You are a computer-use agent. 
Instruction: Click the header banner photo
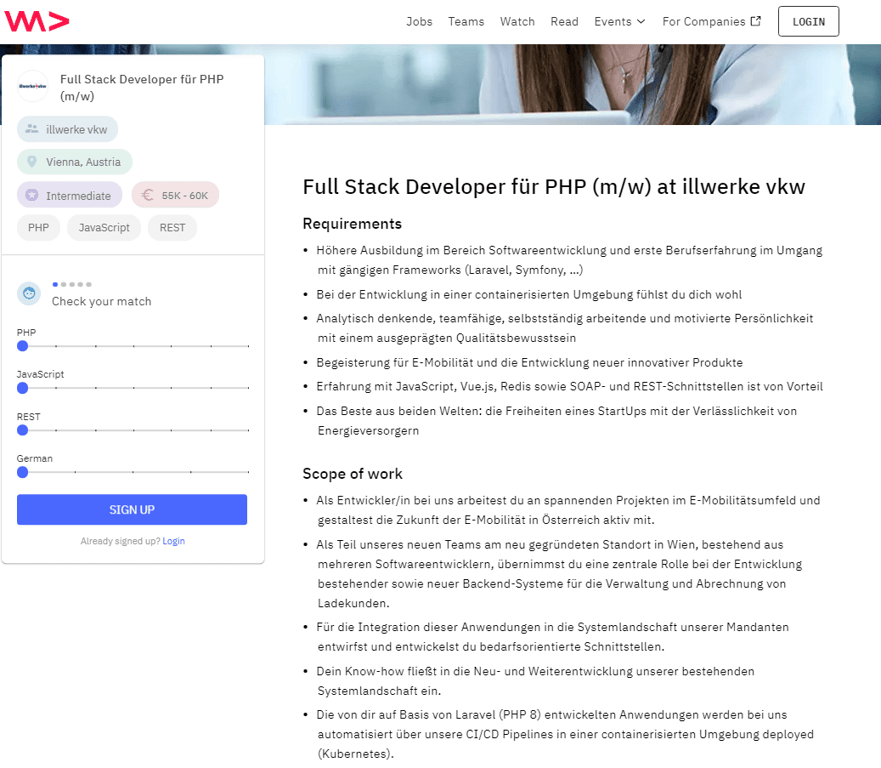click(x=573, y=84)
